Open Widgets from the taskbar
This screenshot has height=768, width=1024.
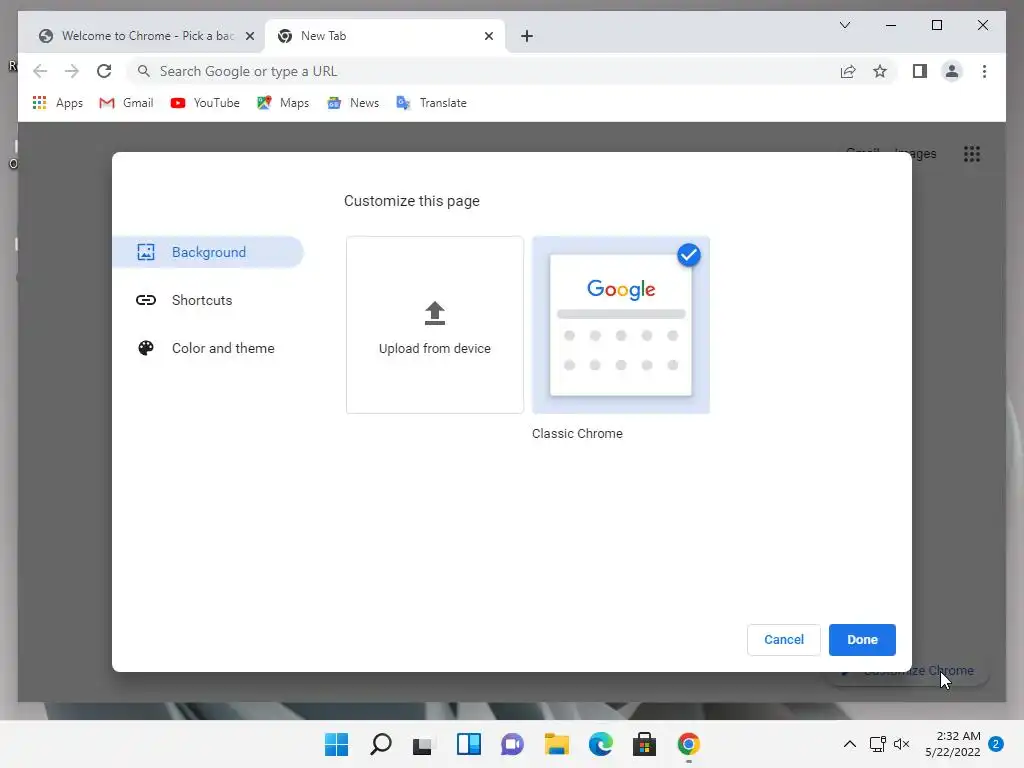tap(469, 744)
